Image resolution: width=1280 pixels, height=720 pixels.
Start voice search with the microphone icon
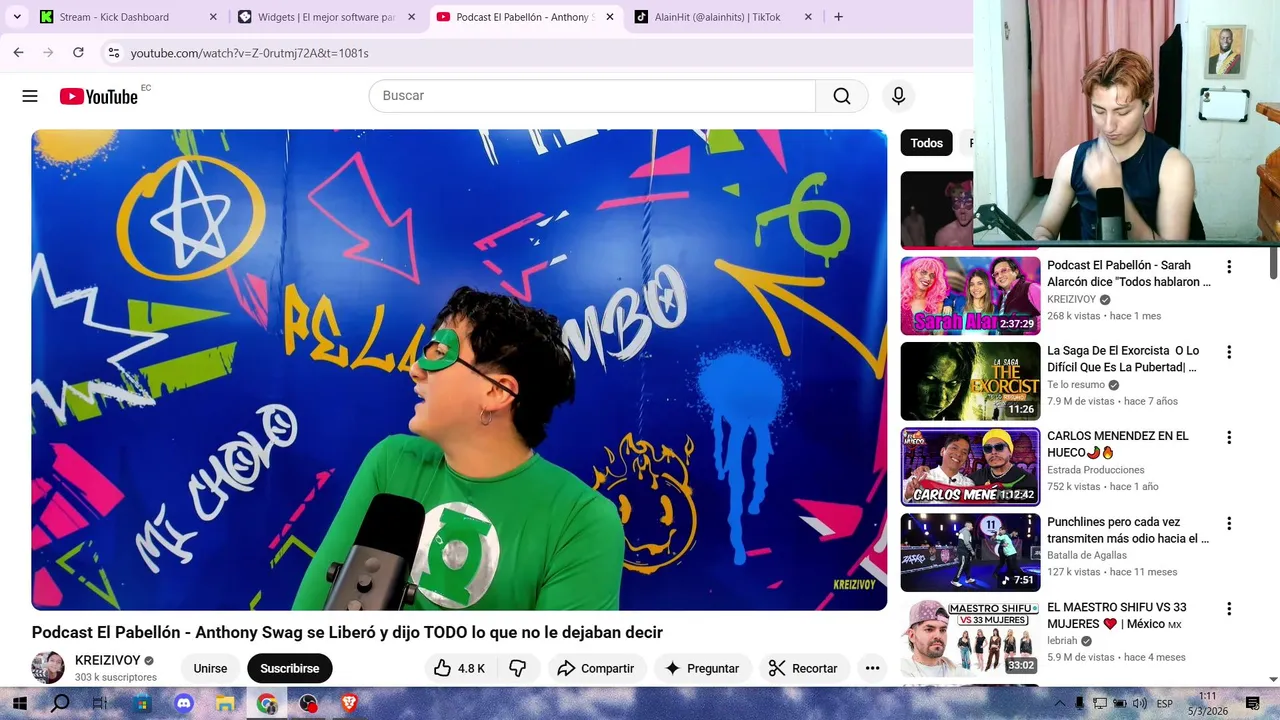(x=898, y=95)
